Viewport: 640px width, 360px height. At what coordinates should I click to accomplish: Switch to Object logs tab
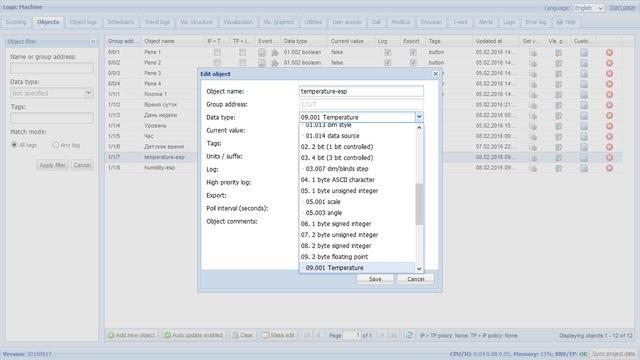83,22
